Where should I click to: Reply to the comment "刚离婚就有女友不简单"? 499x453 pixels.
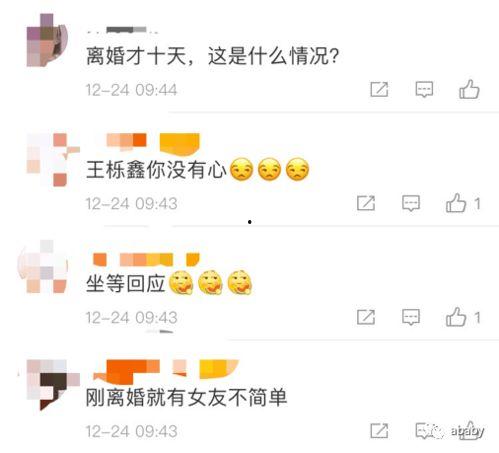click(424, 431)
